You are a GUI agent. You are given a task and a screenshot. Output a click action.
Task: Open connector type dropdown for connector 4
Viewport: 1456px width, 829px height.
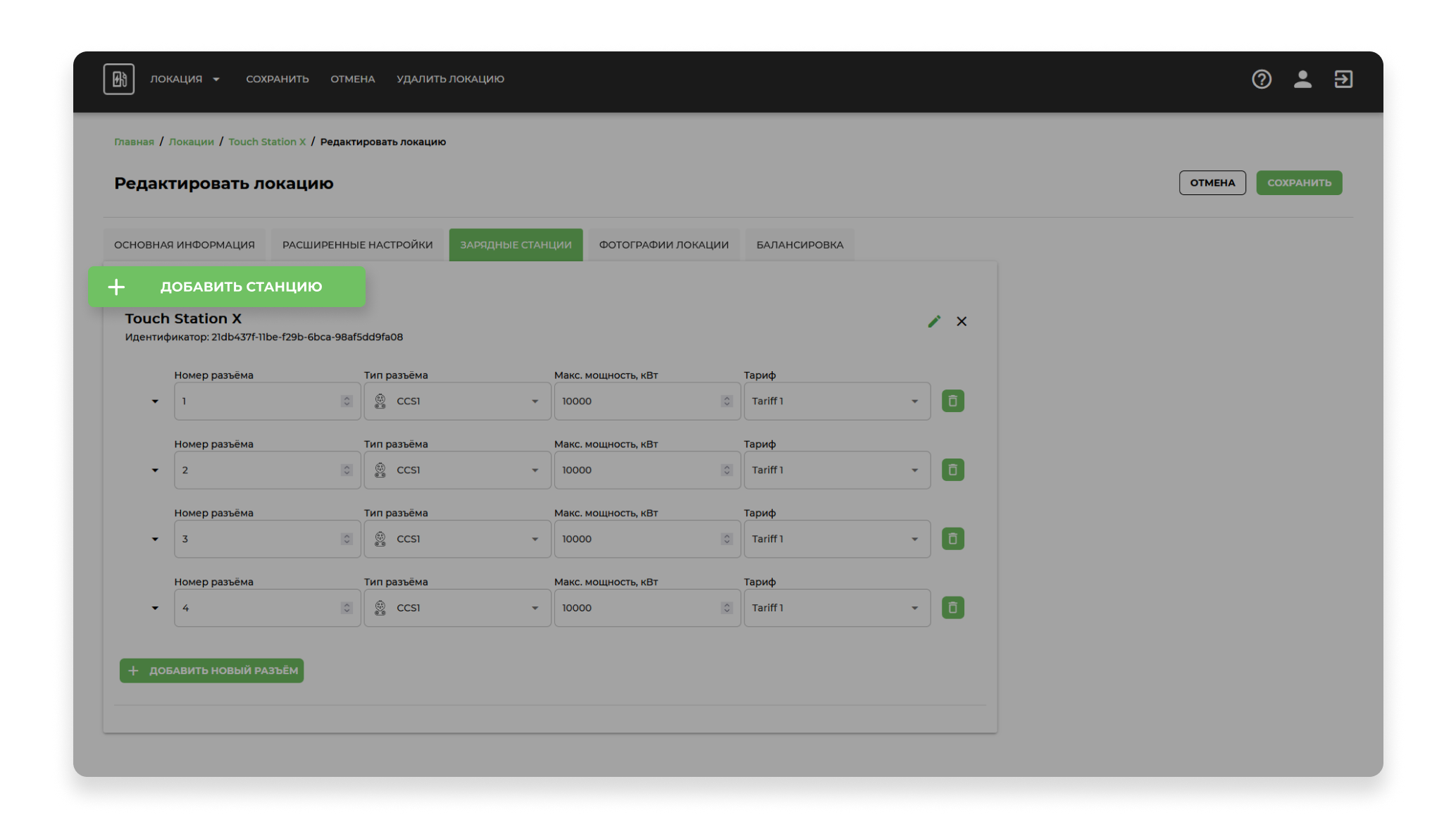457,609
